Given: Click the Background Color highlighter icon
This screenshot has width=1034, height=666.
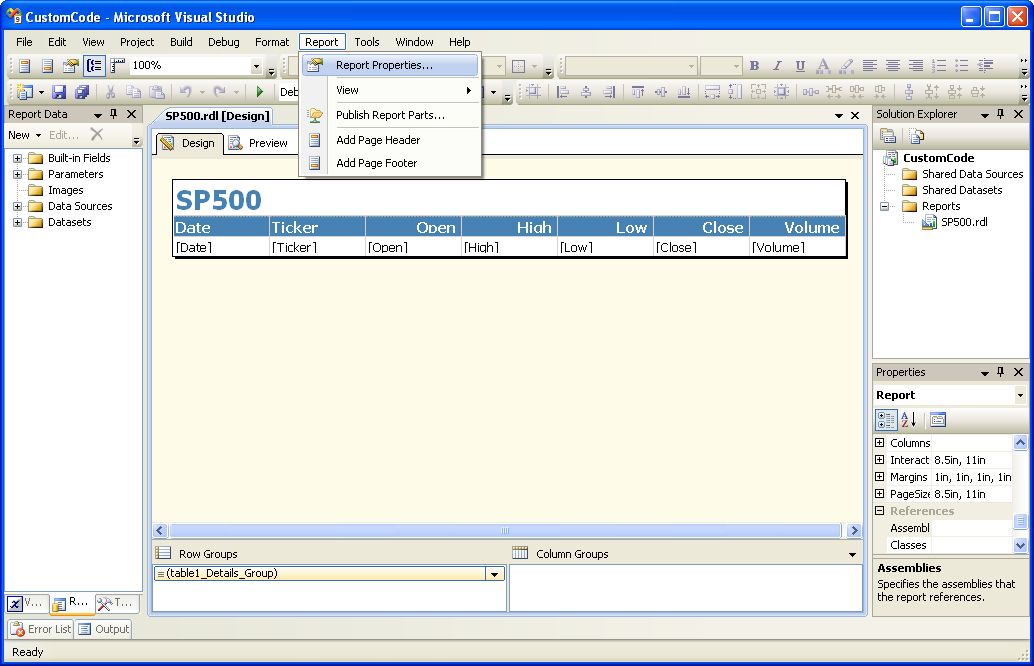Looking at the screenshot, I should [x=846, y=65].
